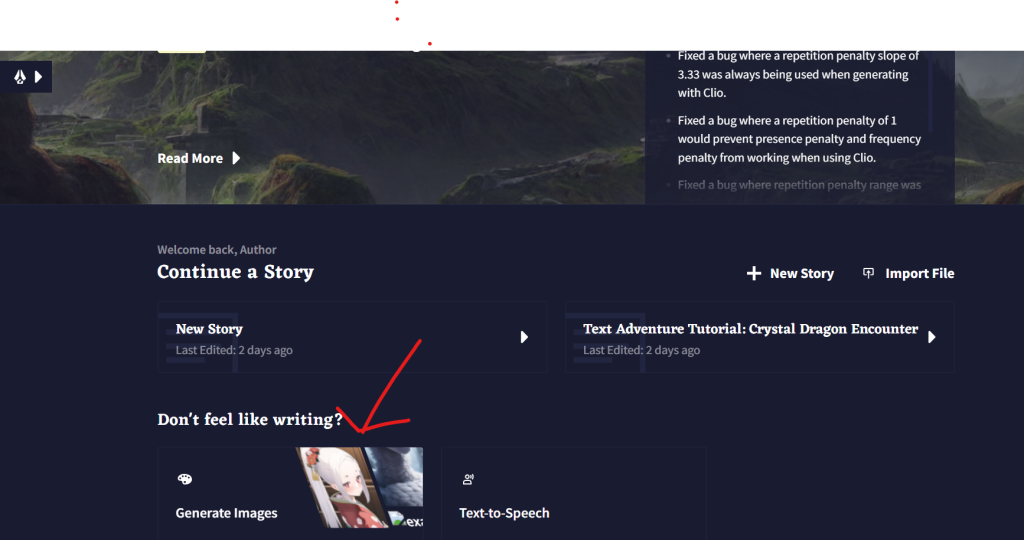1024x540 pixels.
Task: Click the anime girl preview thumbnail
Action: (332, 488)
